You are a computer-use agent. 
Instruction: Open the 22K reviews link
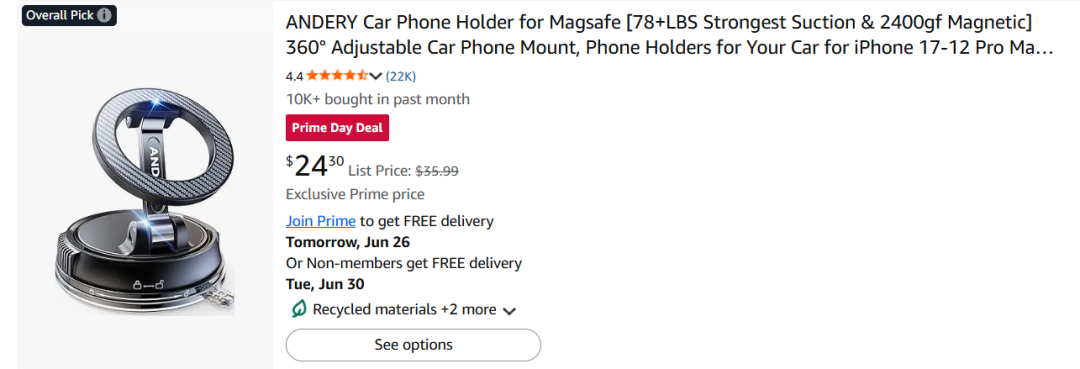(401, 76)
